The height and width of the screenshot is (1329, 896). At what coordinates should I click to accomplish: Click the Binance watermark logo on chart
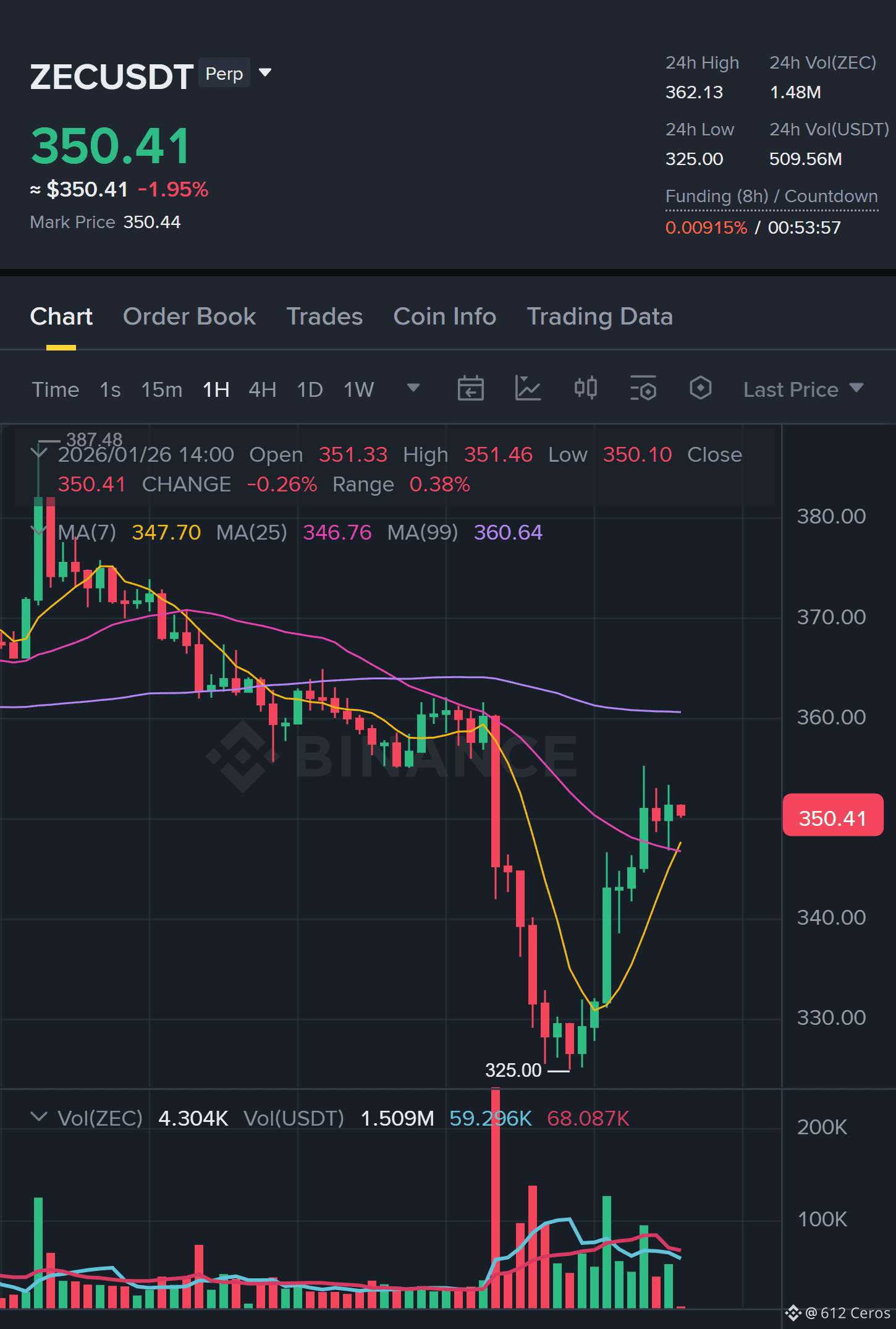[391, 756]
